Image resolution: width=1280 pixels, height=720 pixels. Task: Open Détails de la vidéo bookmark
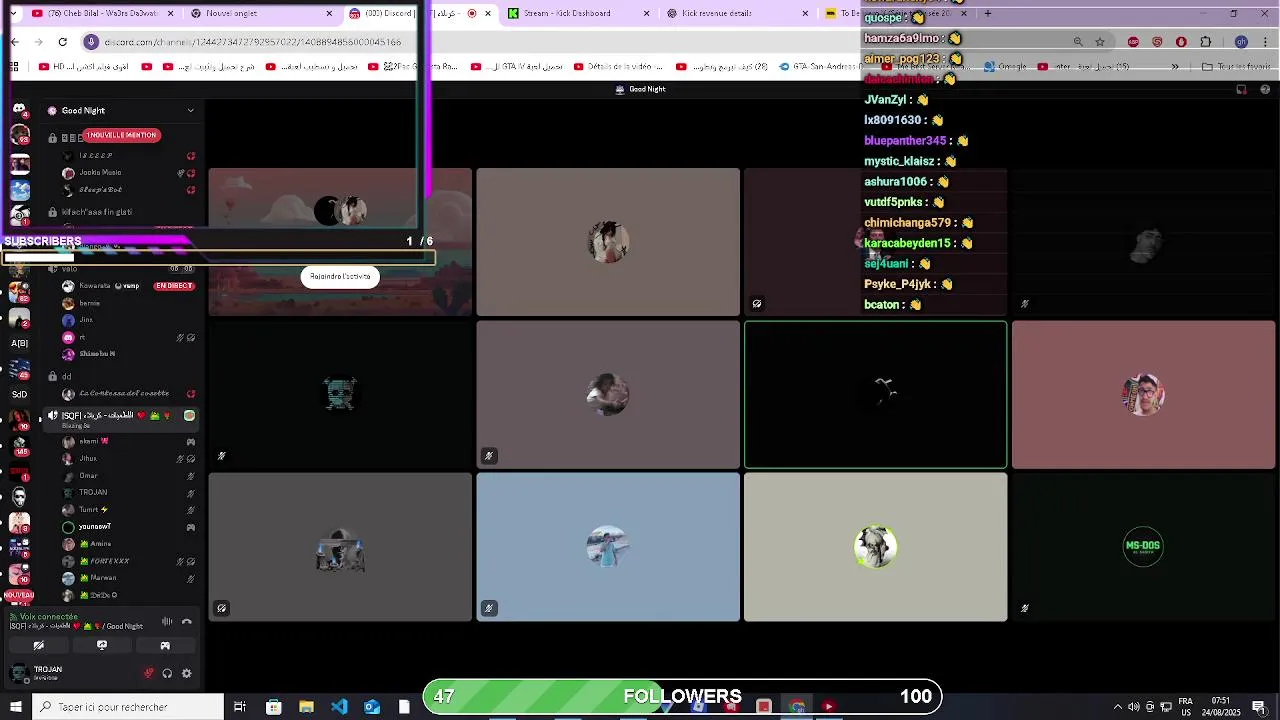click(619, 67)
